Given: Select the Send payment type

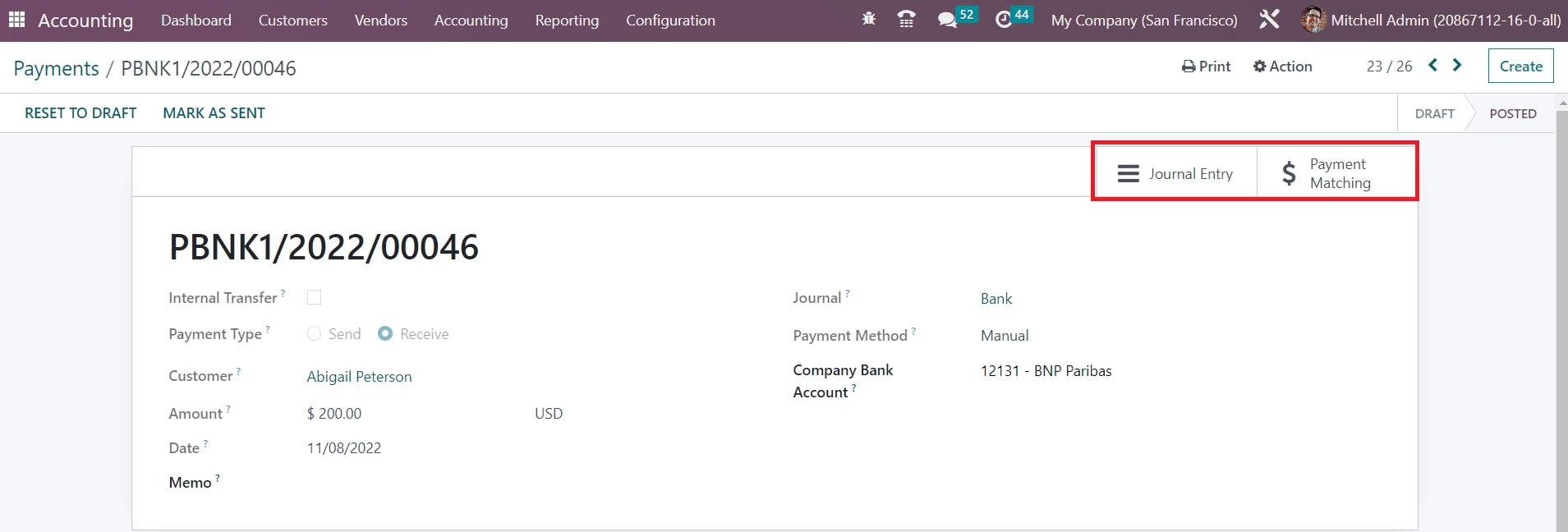Looking at the screenshot, I should point(314,333).
